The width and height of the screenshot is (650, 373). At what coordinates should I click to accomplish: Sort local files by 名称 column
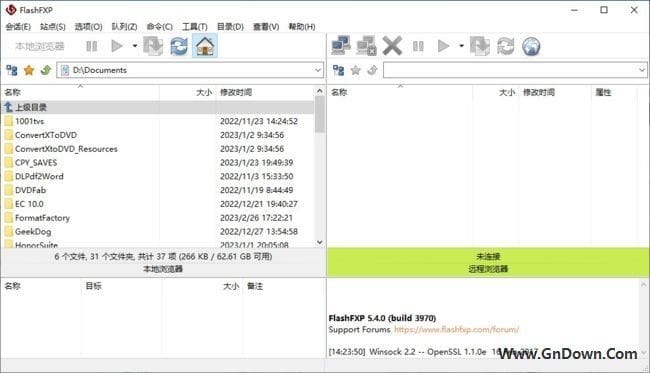[x=81, y=92]
